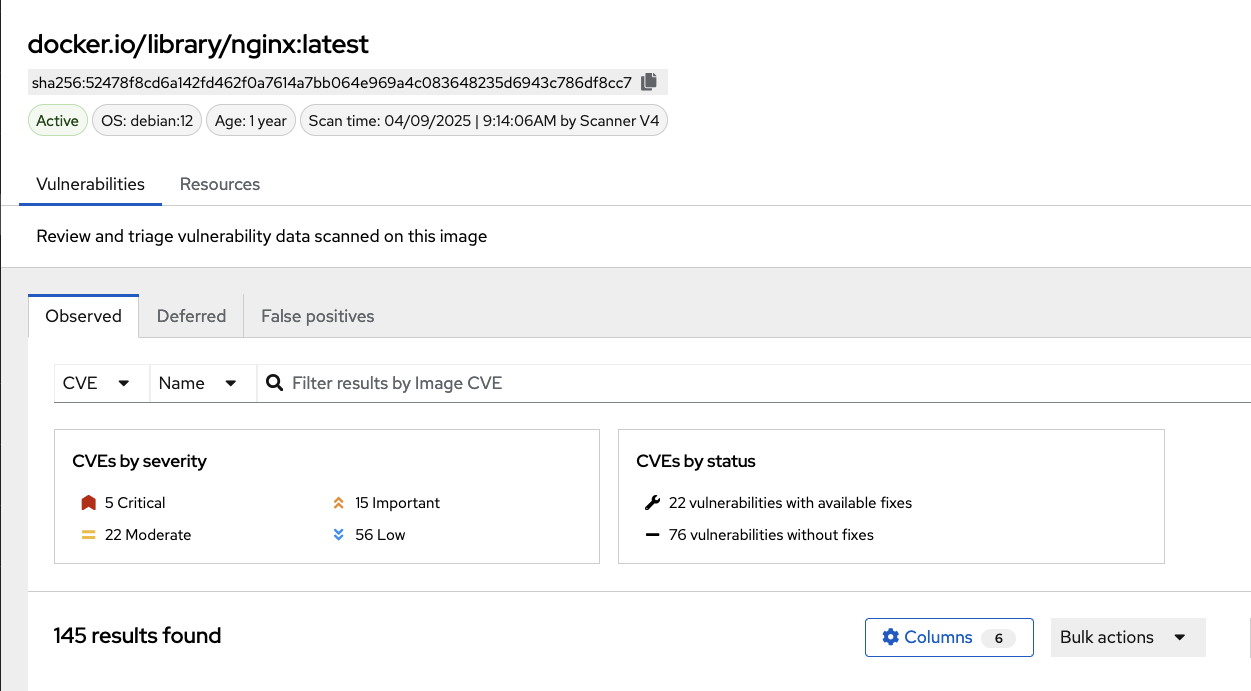Click the Moderate severity yellow bars icon
1251x691 pixels.
(88, 535)
